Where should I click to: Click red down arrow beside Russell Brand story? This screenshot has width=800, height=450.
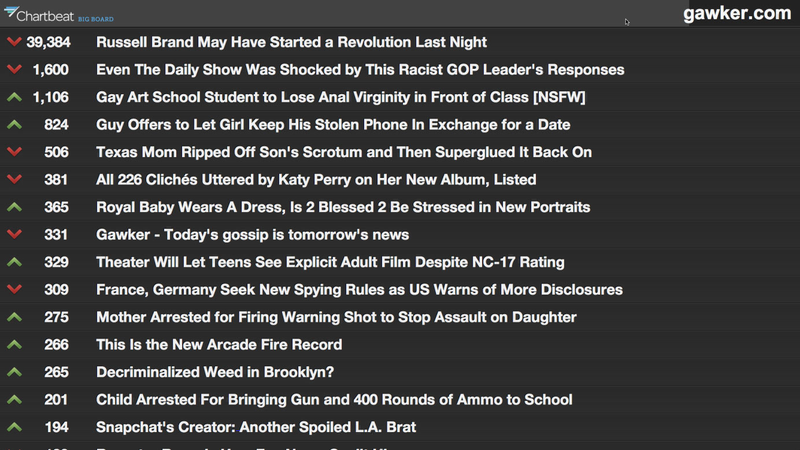[x=14, y=41]
